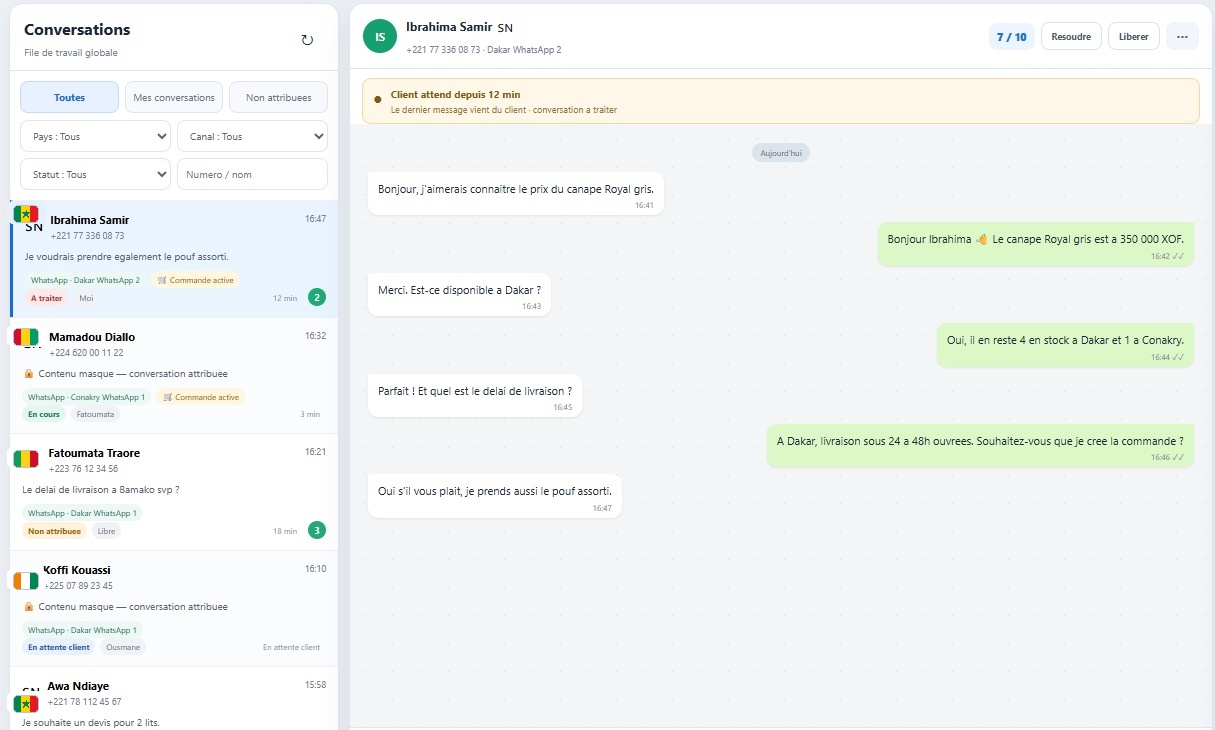Image resolution: width=1215 pixels, height=730 pixels.
Task: Click the Commande active tag on Mamadou Diallo
Action: coord(201,397)
